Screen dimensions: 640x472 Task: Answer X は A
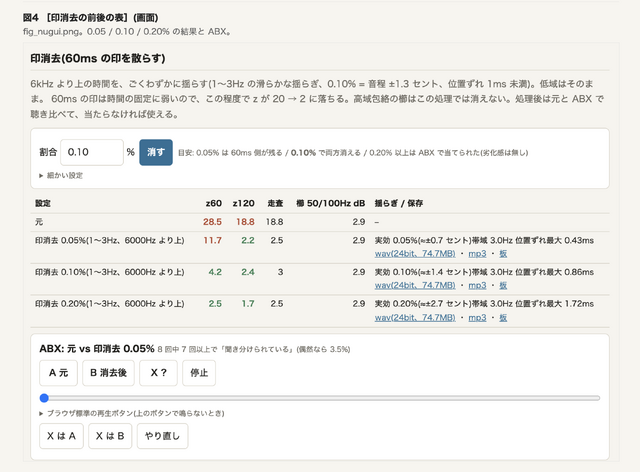pos(61,436)
